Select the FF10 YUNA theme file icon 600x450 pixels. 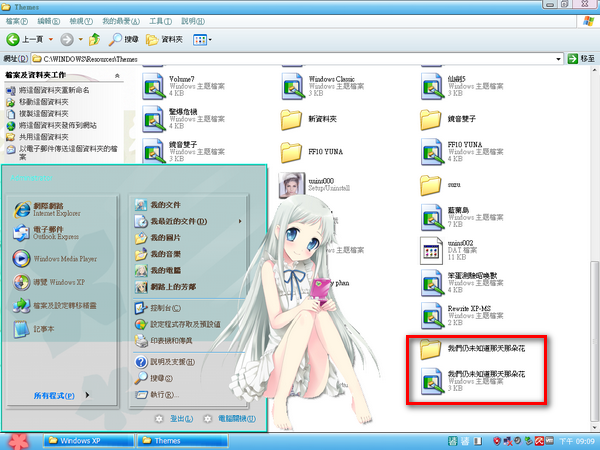[x=432, y=152]
